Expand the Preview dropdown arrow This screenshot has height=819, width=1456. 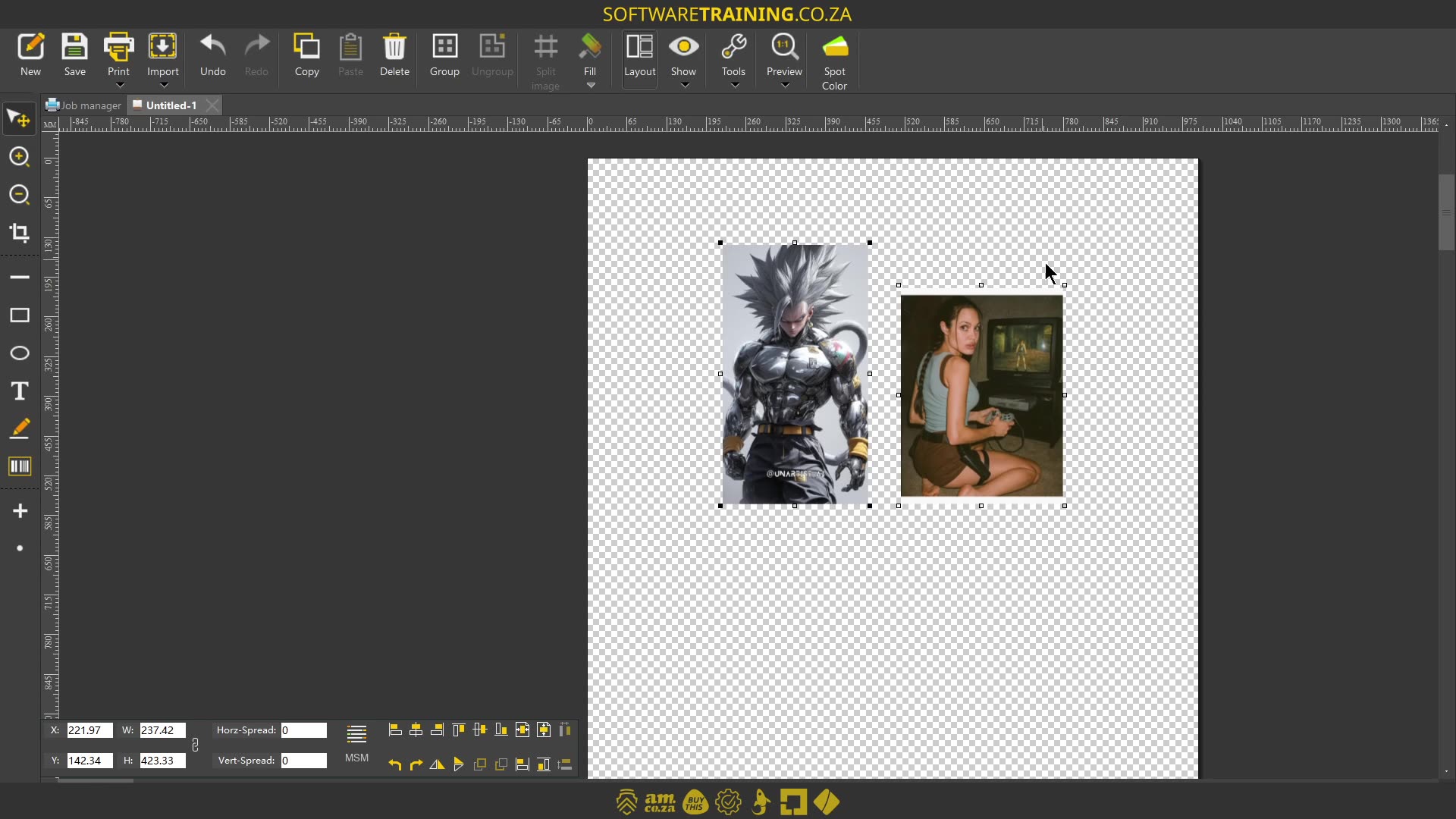pos(785,85)
